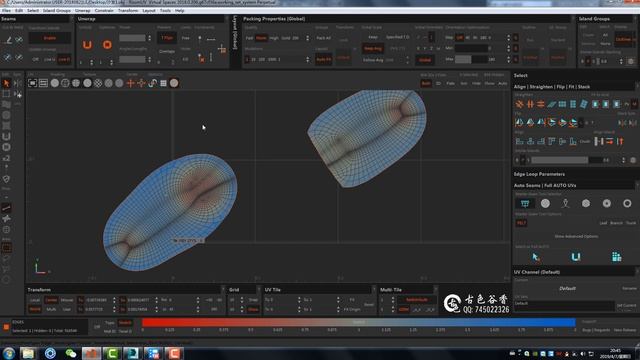Collapse the Unwrap panel
This screenshot has height=360, width=640.
[227, 19]
